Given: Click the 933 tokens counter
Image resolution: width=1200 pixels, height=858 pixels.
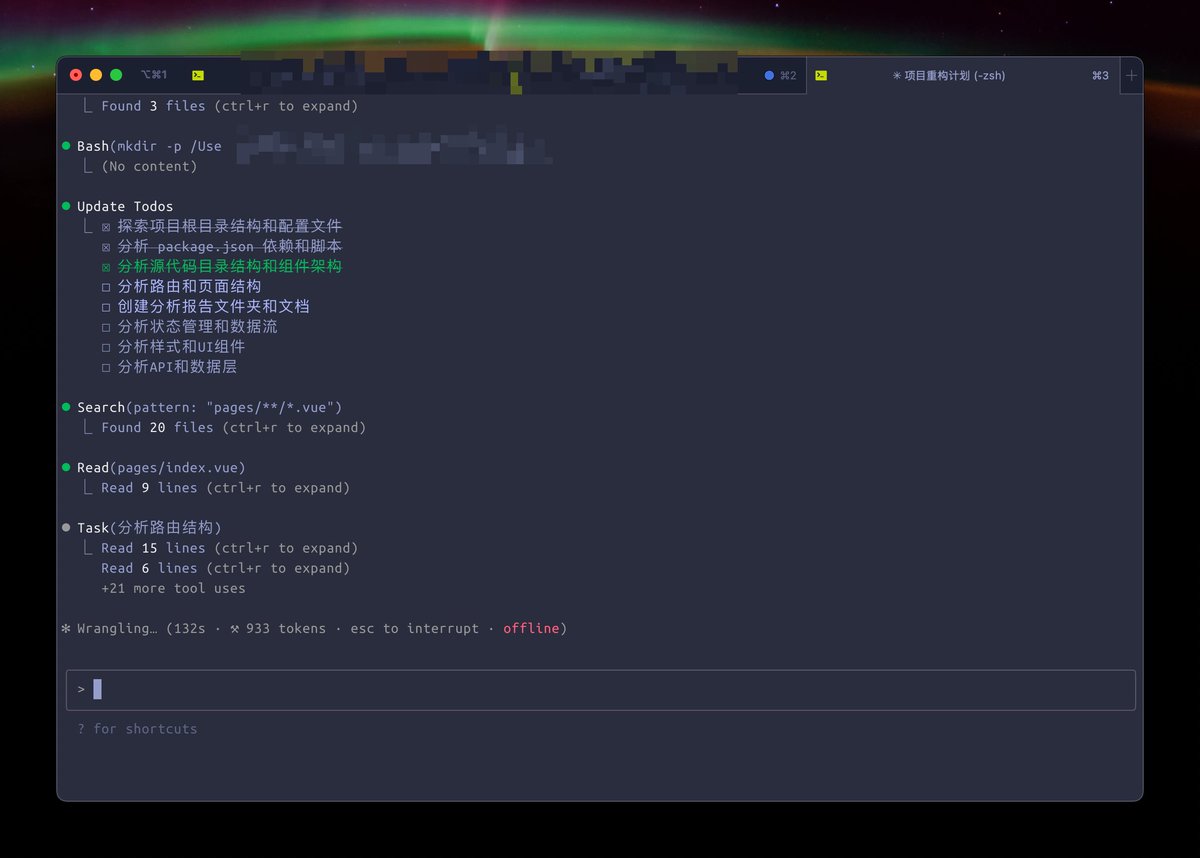Looking at the screenshot, I should [285, 629].
